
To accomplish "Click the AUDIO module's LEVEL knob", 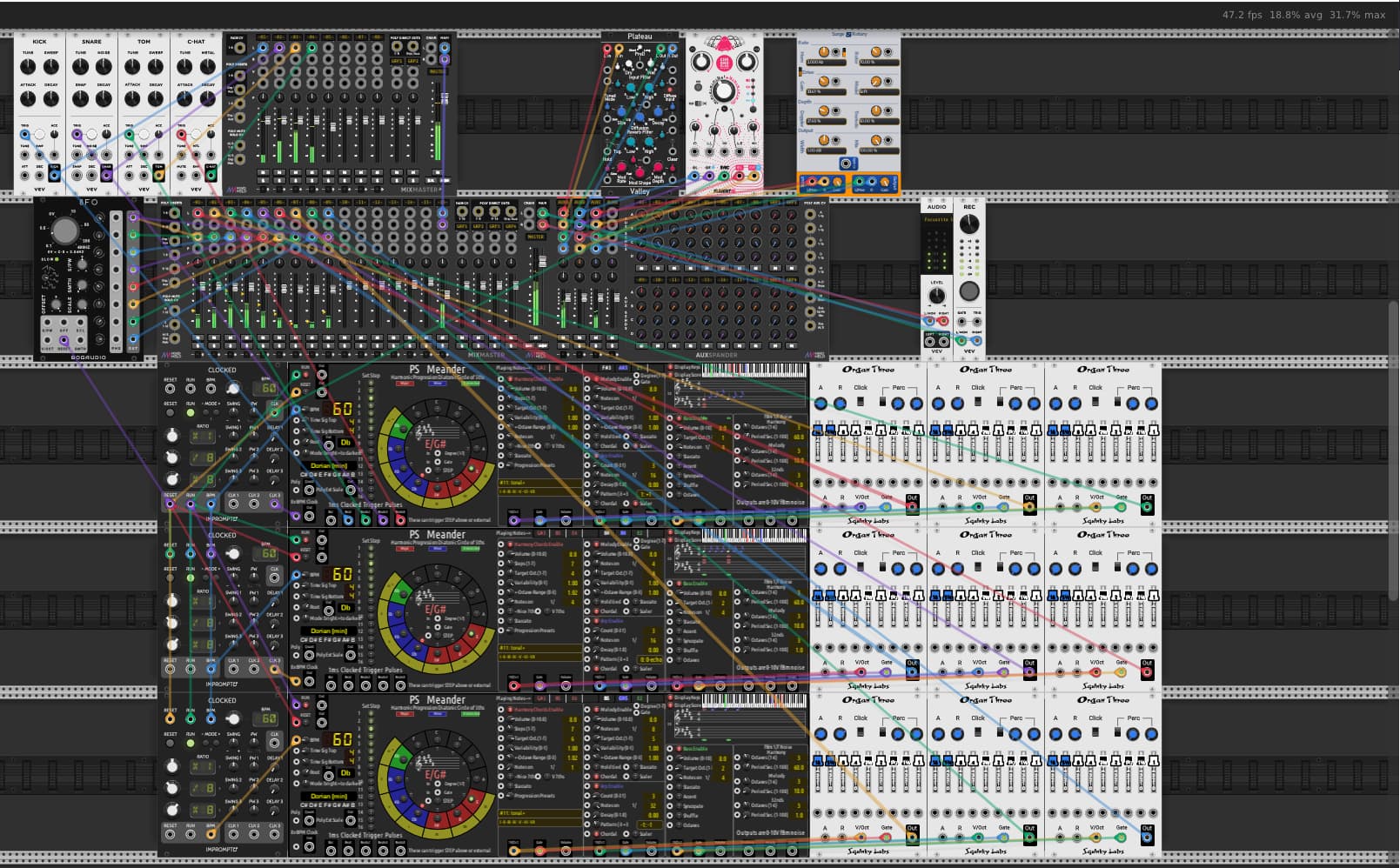I will (936, 294).
